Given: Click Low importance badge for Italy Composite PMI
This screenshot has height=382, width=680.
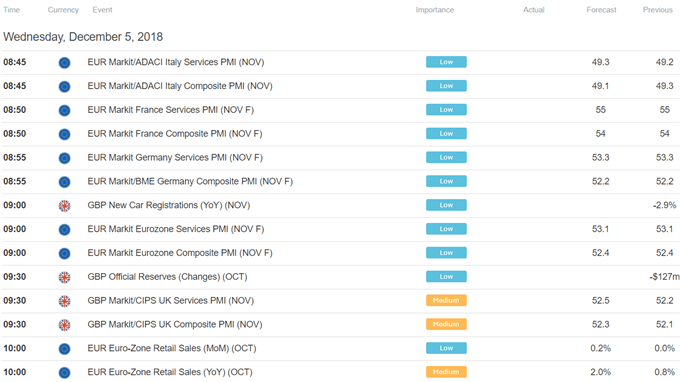Looking at the screenshot, I should tap(446, 86).
